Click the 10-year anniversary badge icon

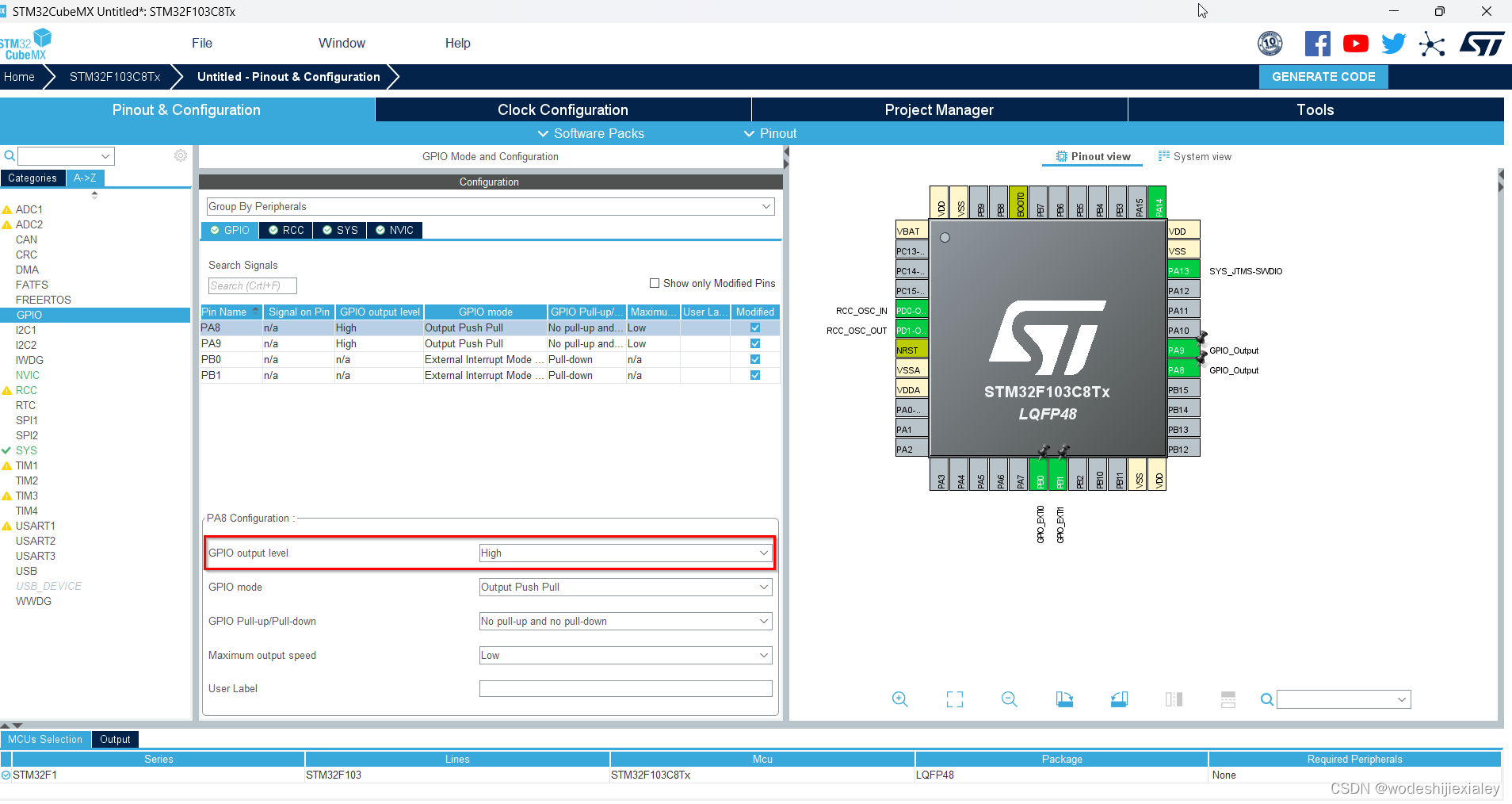pos(1270,44)
